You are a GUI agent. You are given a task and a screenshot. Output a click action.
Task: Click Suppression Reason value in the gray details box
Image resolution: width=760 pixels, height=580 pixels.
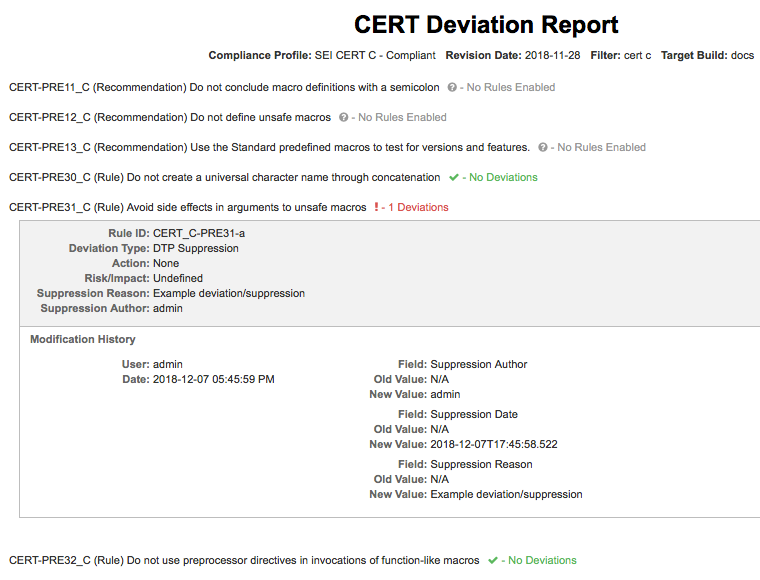(229, 293)
